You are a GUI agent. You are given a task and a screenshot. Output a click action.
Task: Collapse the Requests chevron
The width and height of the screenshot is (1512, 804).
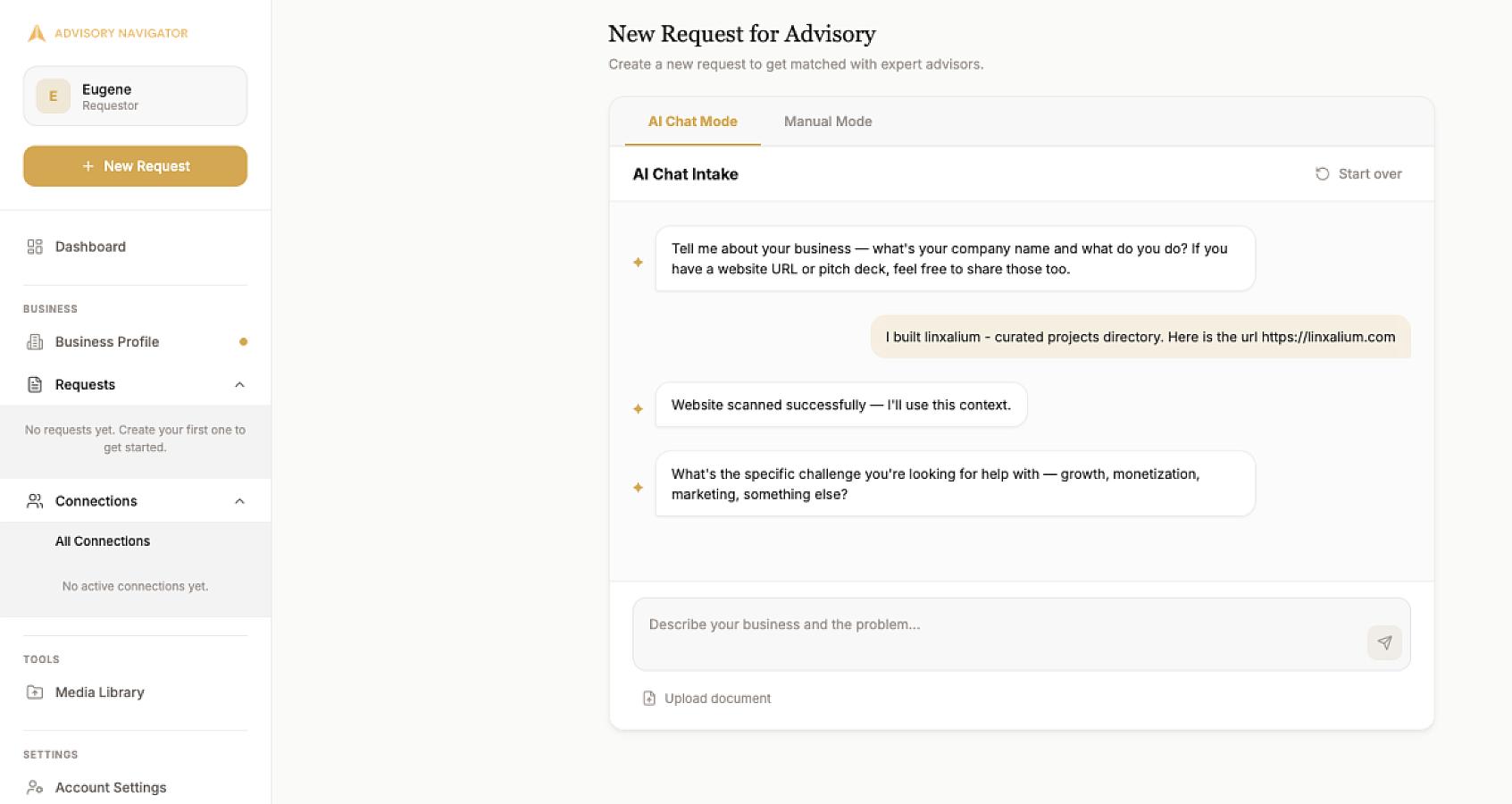239,384
